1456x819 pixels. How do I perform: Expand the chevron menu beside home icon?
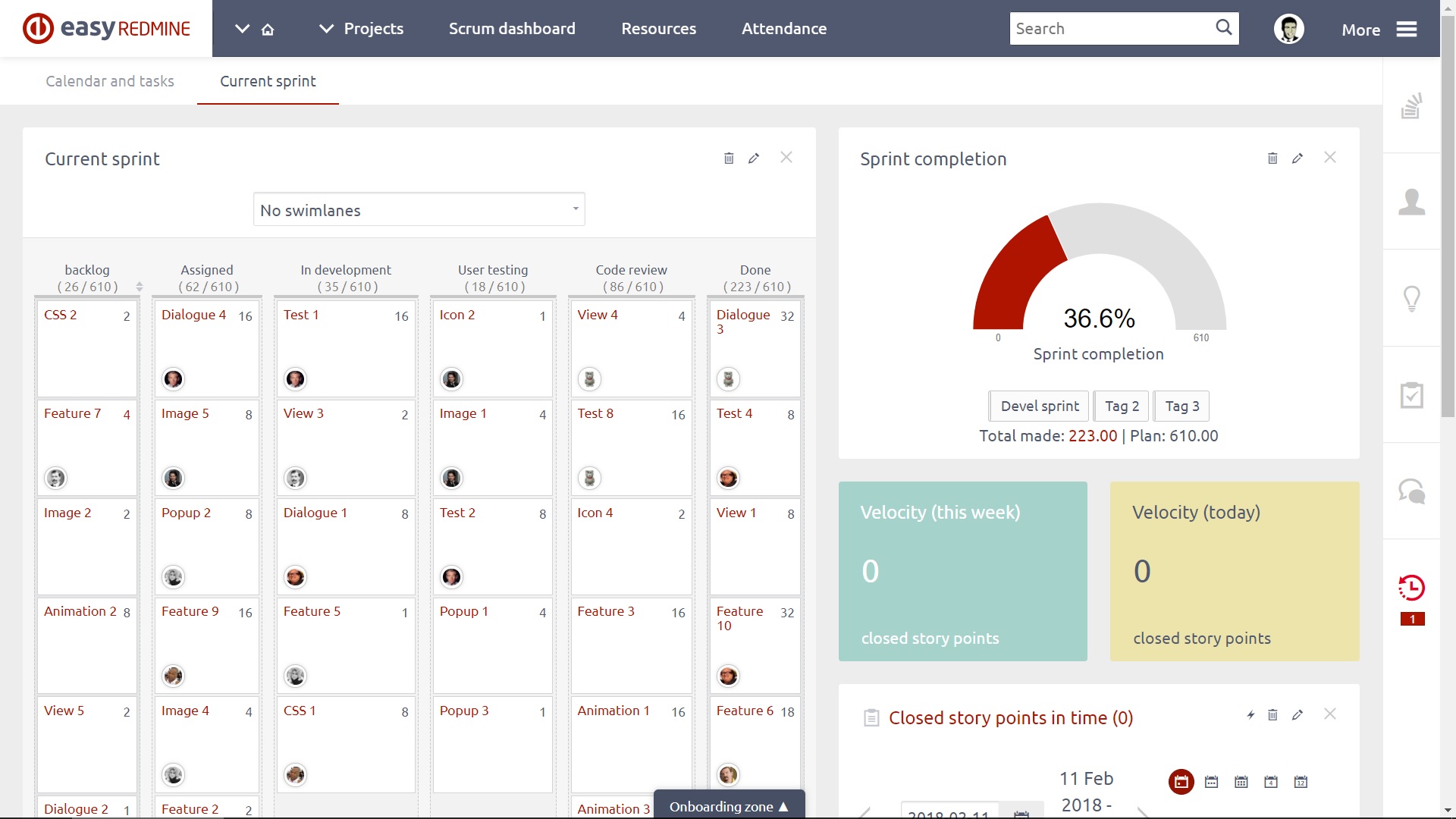pos(242,29)
